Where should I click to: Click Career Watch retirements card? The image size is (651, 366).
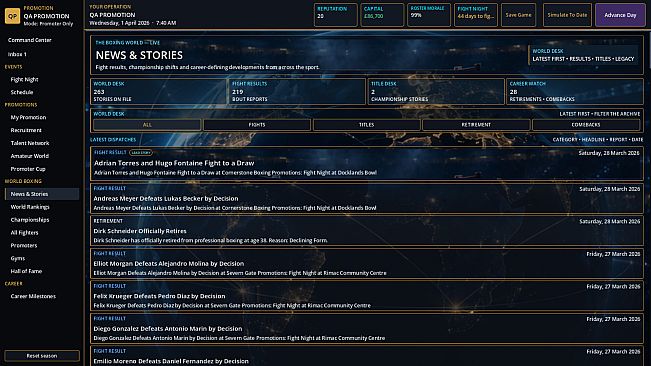575,91
